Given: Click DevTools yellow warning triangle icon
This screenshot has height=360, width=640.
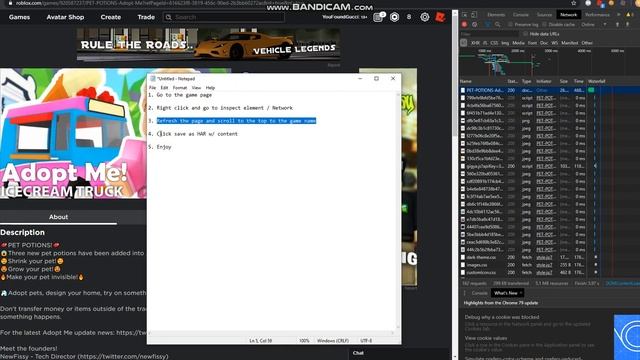Looking at the screenshot, I should click(x=629, y=15).
